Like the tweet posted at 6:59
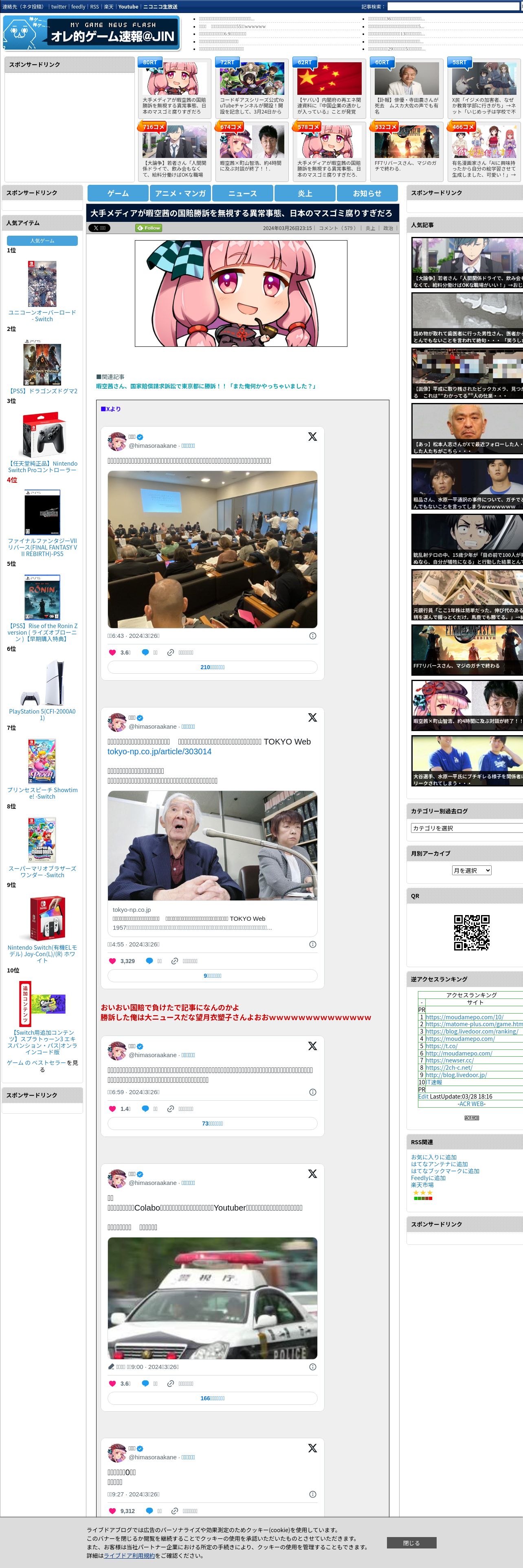Screen dimensions: 523x1568 point(112,1108)
